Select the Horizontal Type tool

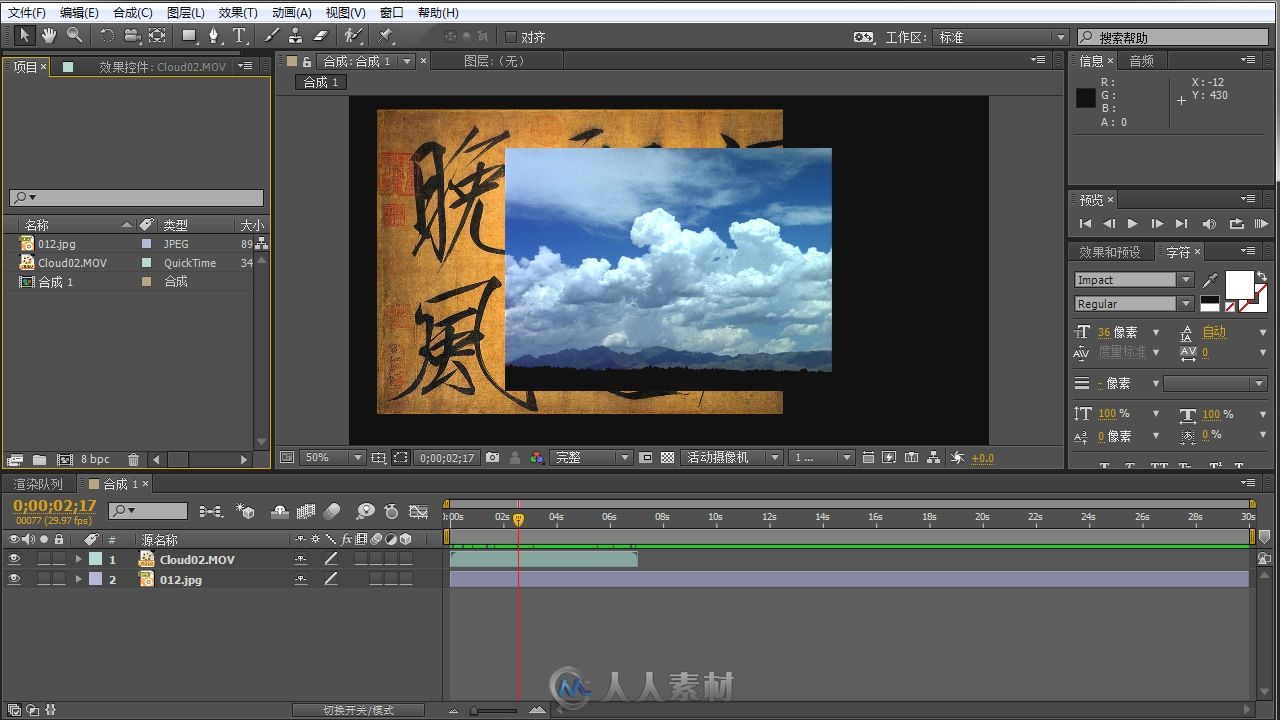click(240, 36)
